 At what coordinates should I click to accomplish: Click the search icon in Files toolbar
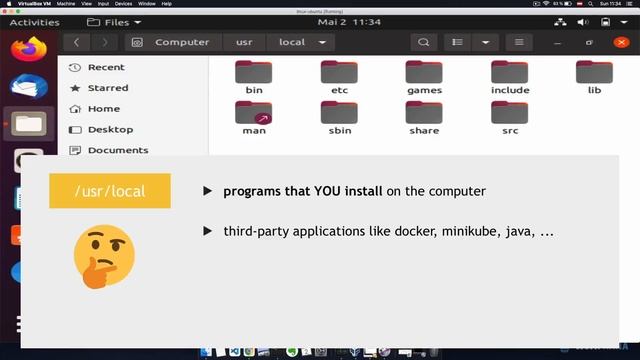[423, 42]
